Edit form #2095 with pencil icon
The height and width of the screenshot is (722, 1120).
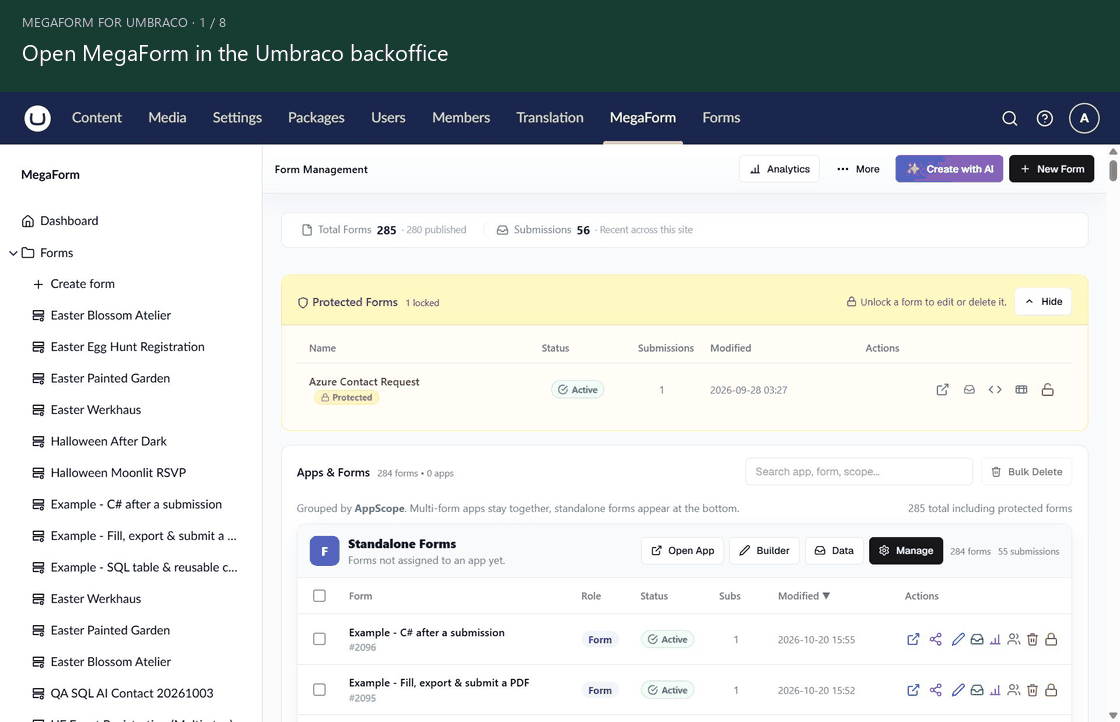[x=958, y=690]
